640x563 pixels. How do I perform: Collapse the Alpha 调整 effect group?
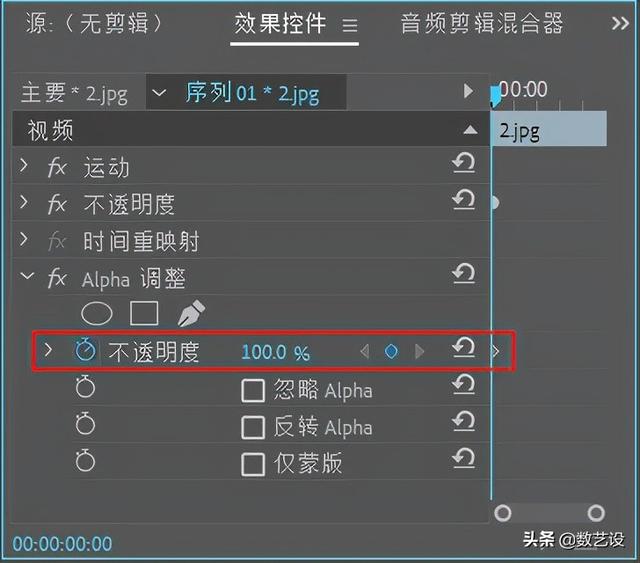[24, 277]
